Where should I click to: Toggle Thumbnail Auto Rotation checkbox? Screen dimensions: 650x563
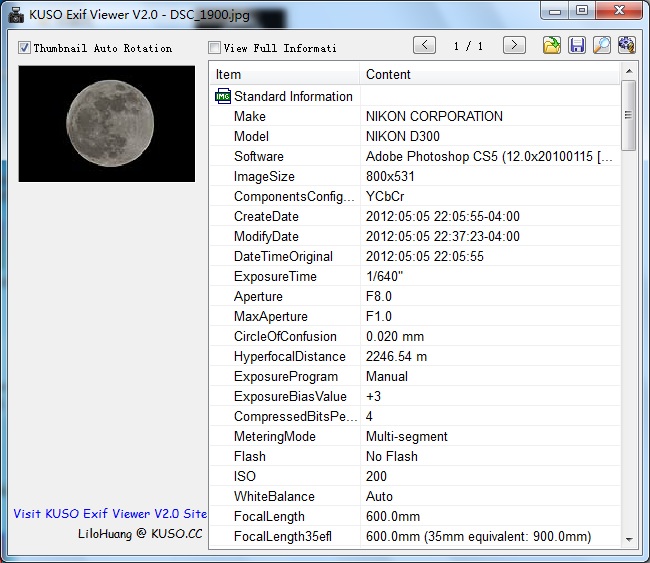(25, 48)
